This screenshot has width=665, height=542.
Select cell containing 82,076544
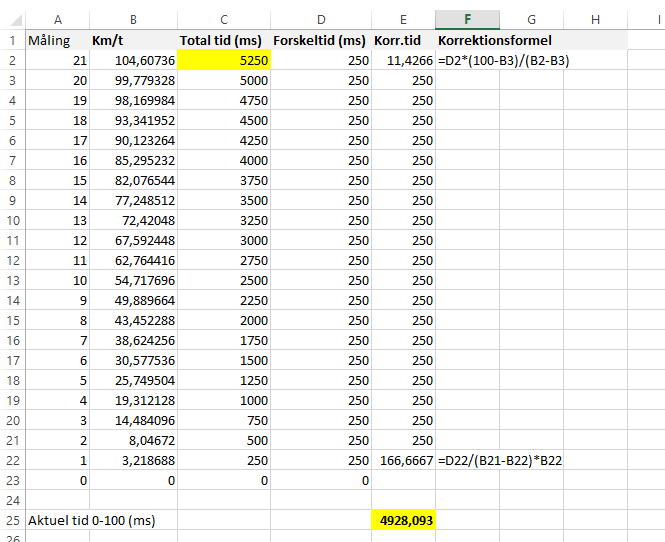(133, 180)
